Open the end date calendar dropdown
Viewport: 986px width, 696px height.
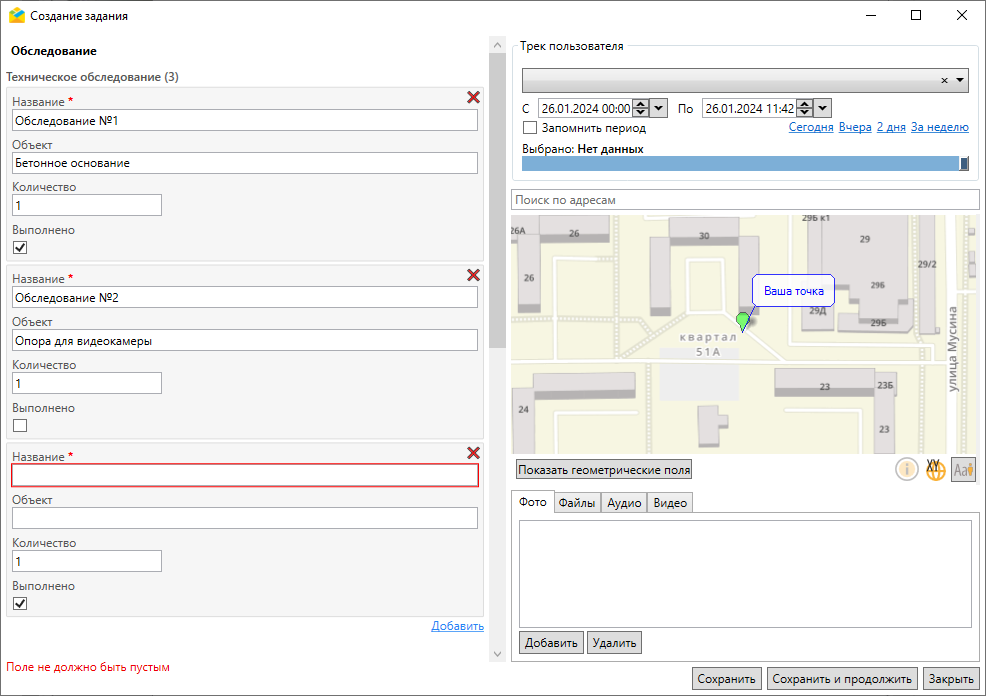(x=822, y=108)
